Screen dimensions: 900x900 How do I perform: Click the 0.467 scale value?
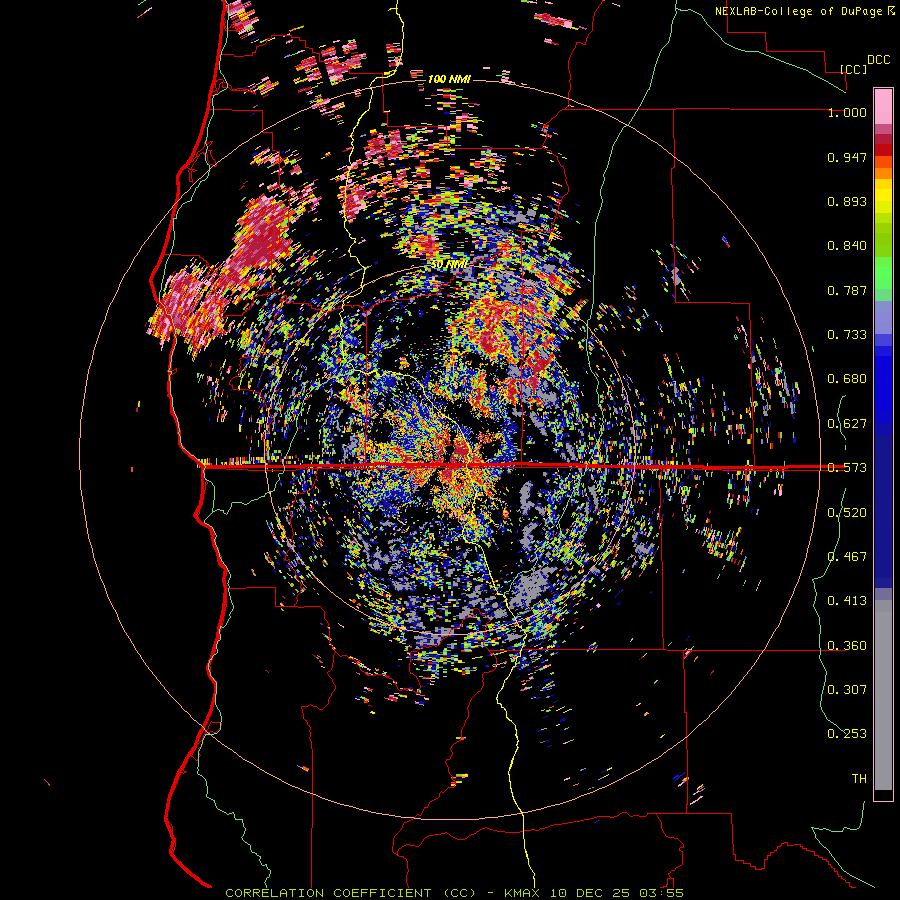(847, 557)
